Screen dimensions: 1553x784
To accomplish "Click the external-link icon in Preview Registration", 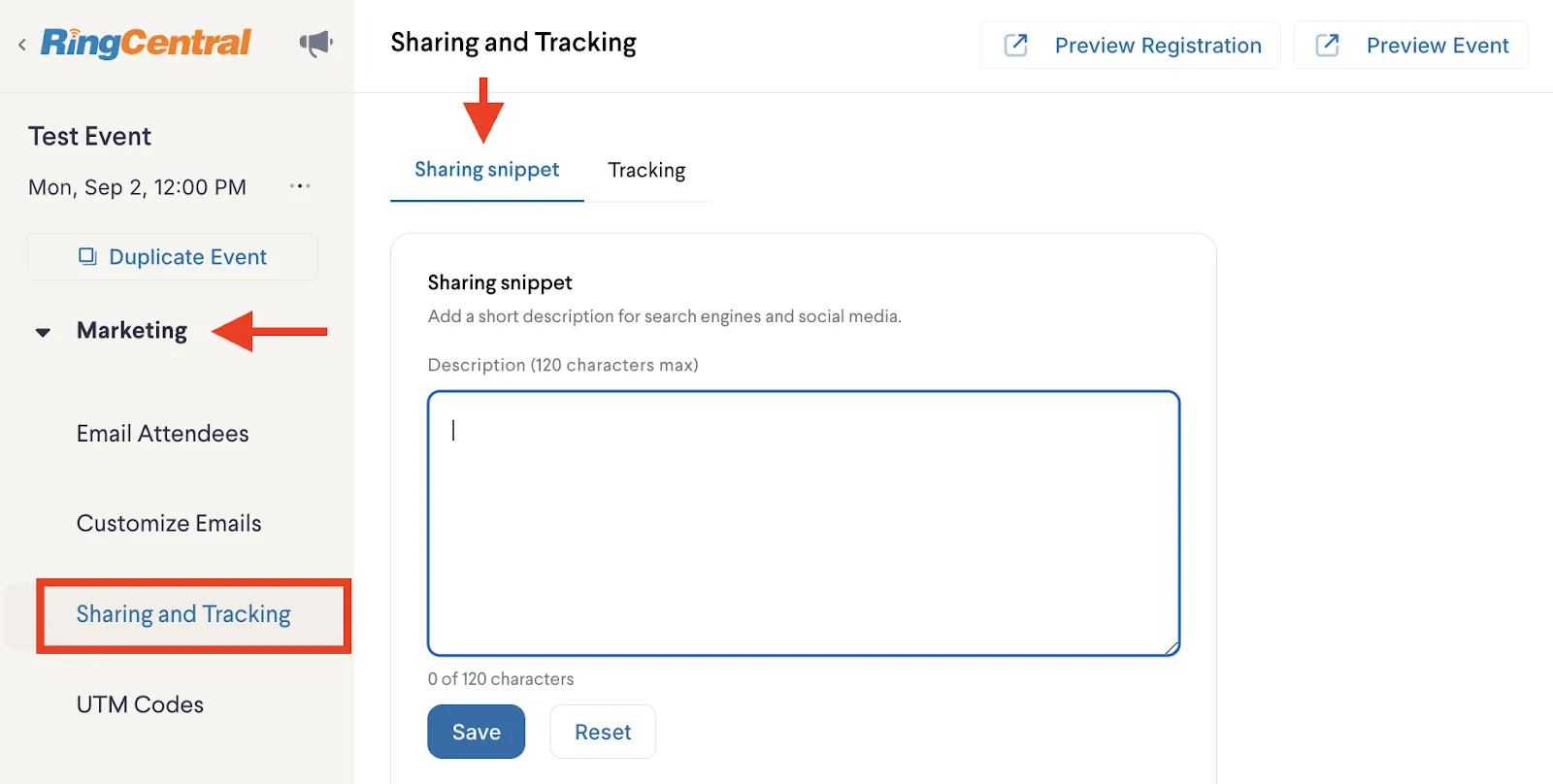I will point(1015,45).
